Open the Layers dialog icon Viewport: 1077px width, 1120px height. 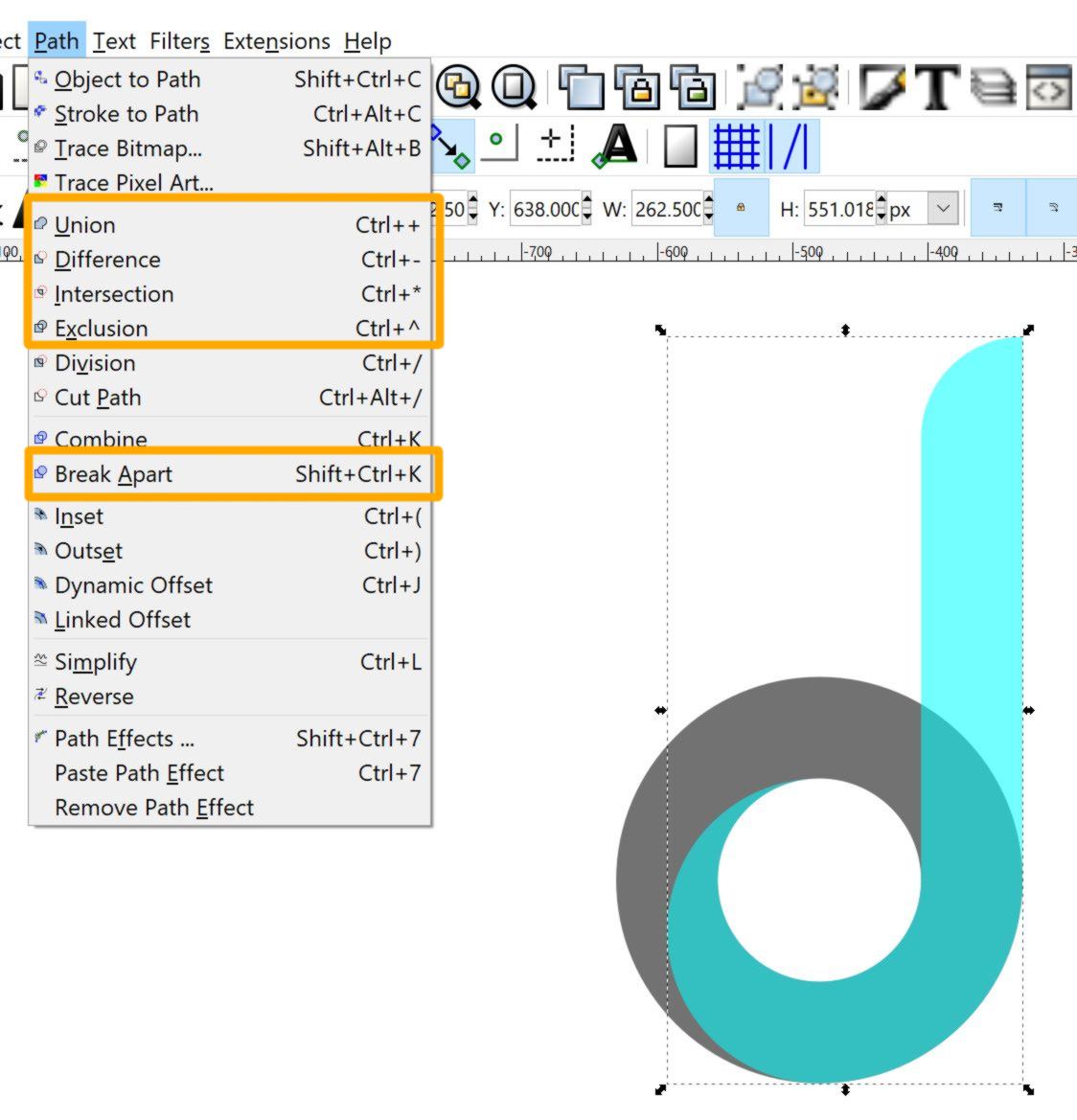point(993,87)
